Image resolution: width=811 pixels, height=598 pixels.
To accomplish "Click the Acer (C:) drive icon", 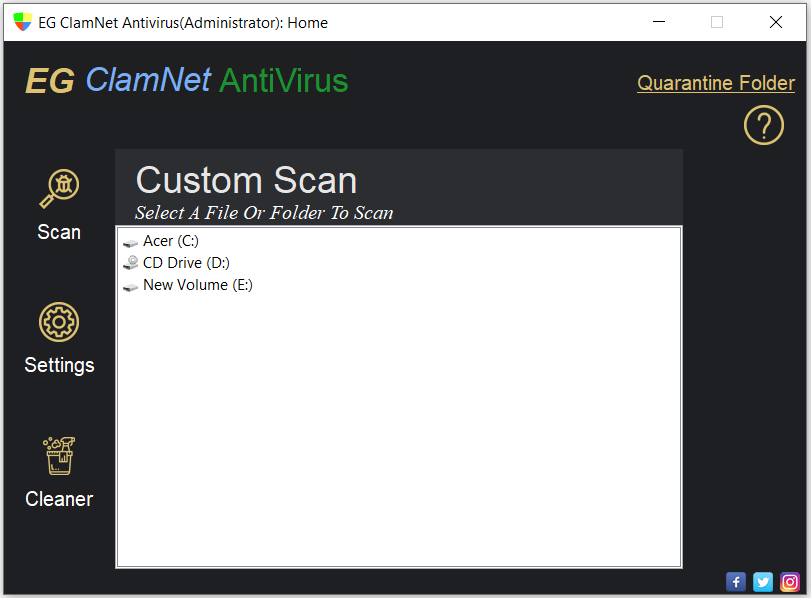I will coord(130,242).
